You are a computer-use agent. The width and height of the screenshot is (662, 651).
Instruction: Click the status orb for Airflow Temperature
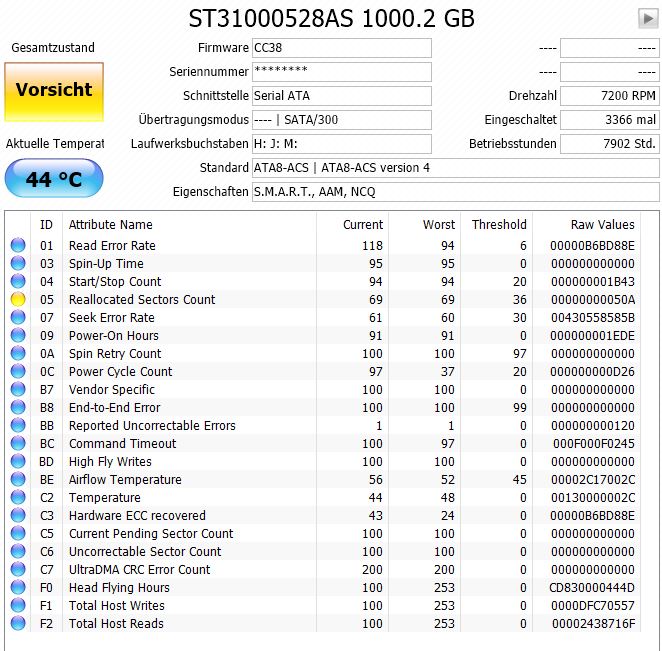[x=18, y=479]
